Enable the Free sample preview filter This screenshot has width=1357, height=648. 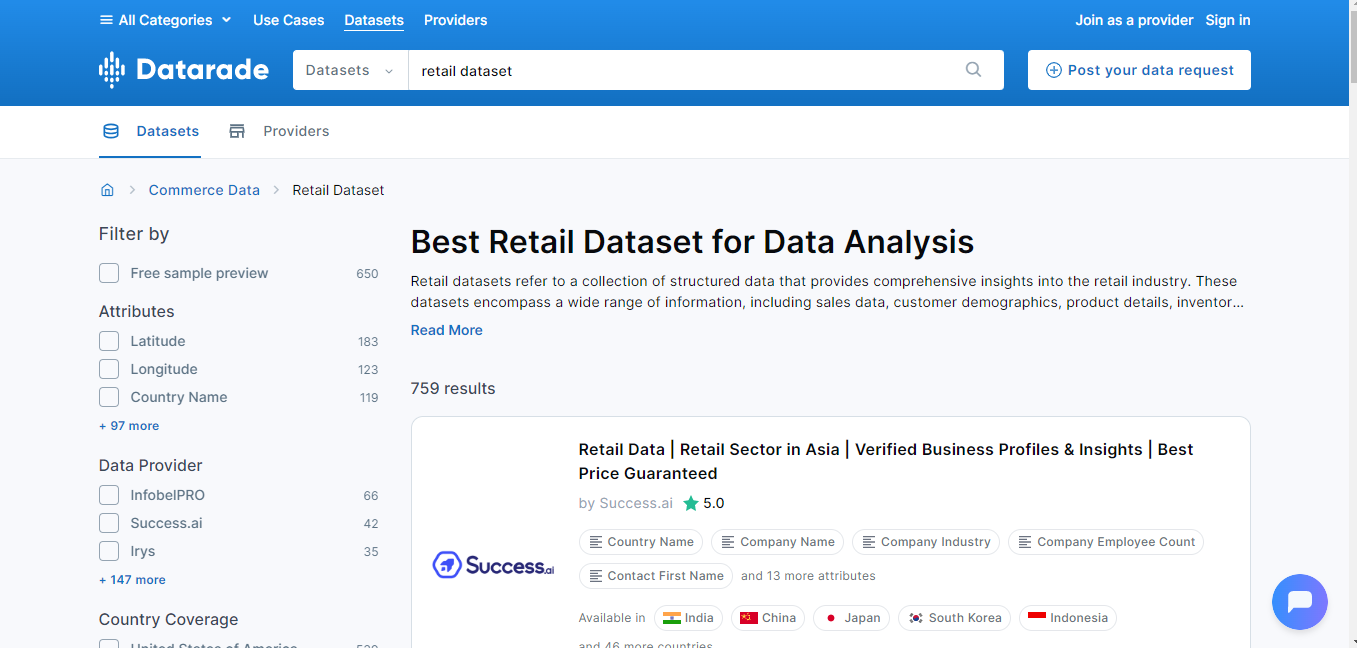click(108, 272)
